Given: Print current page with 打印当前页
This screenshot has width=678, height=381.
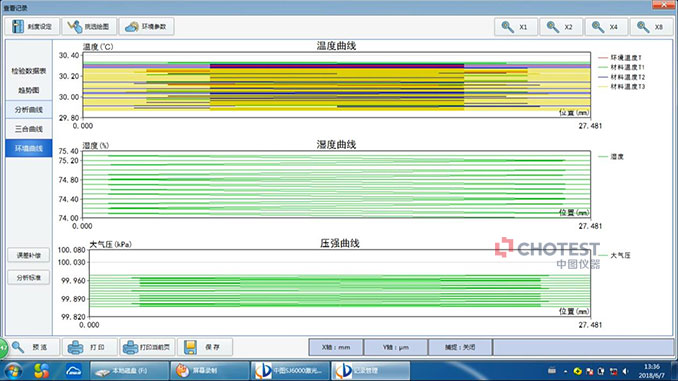Looking at the screenshot, I should [147, 347].
